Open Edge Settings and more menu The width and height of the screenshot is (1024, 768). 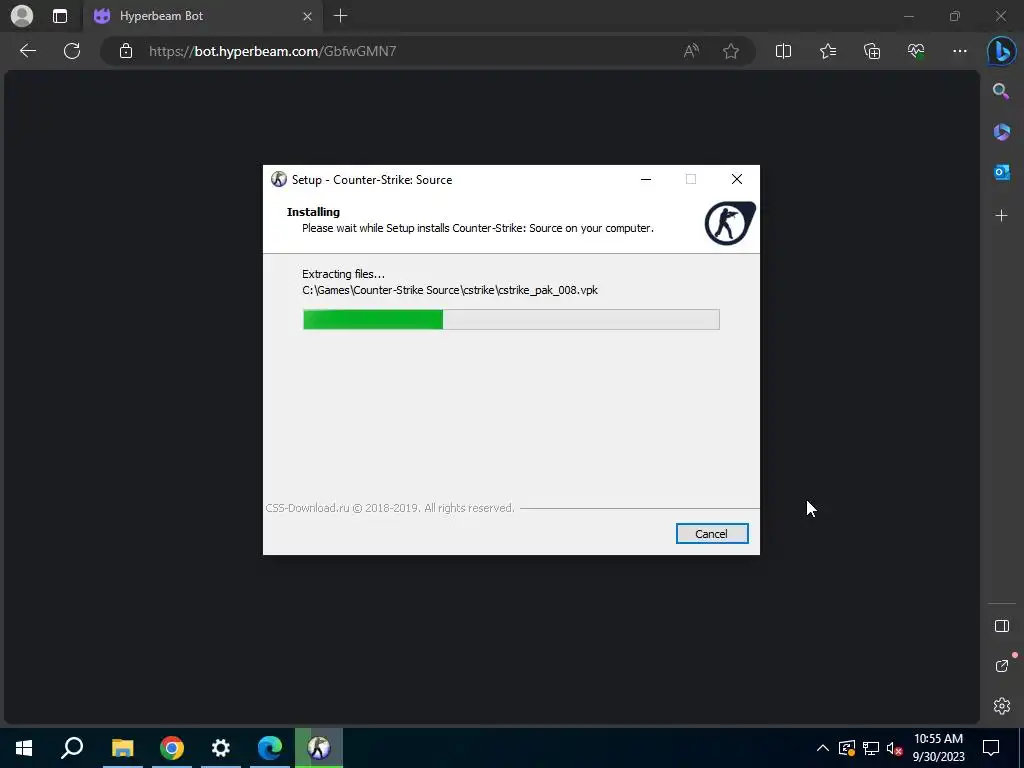959,51
